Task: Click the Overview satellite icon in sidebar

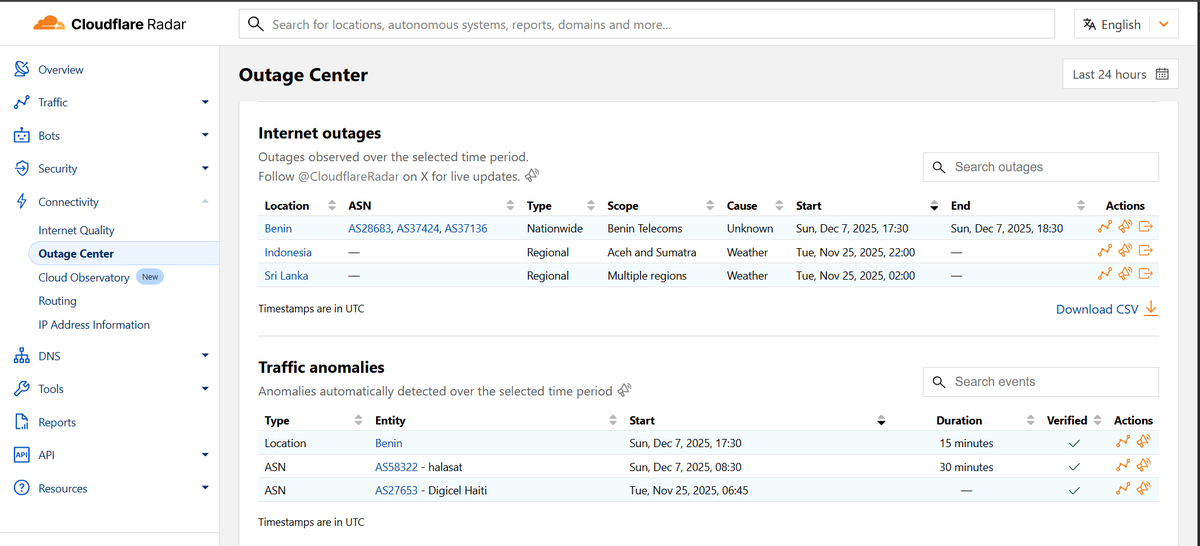Action: click(22, 69)
